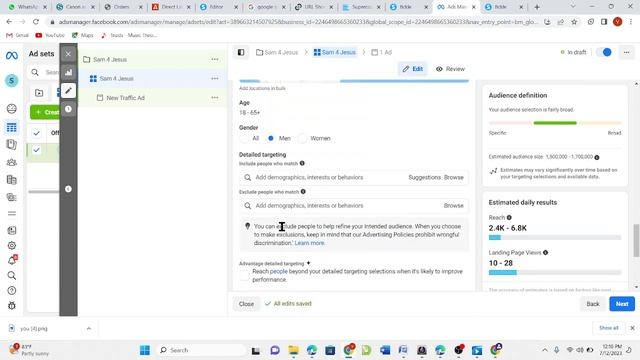Switch to the Review tab
640x360 pixels.
click(450, 69)
